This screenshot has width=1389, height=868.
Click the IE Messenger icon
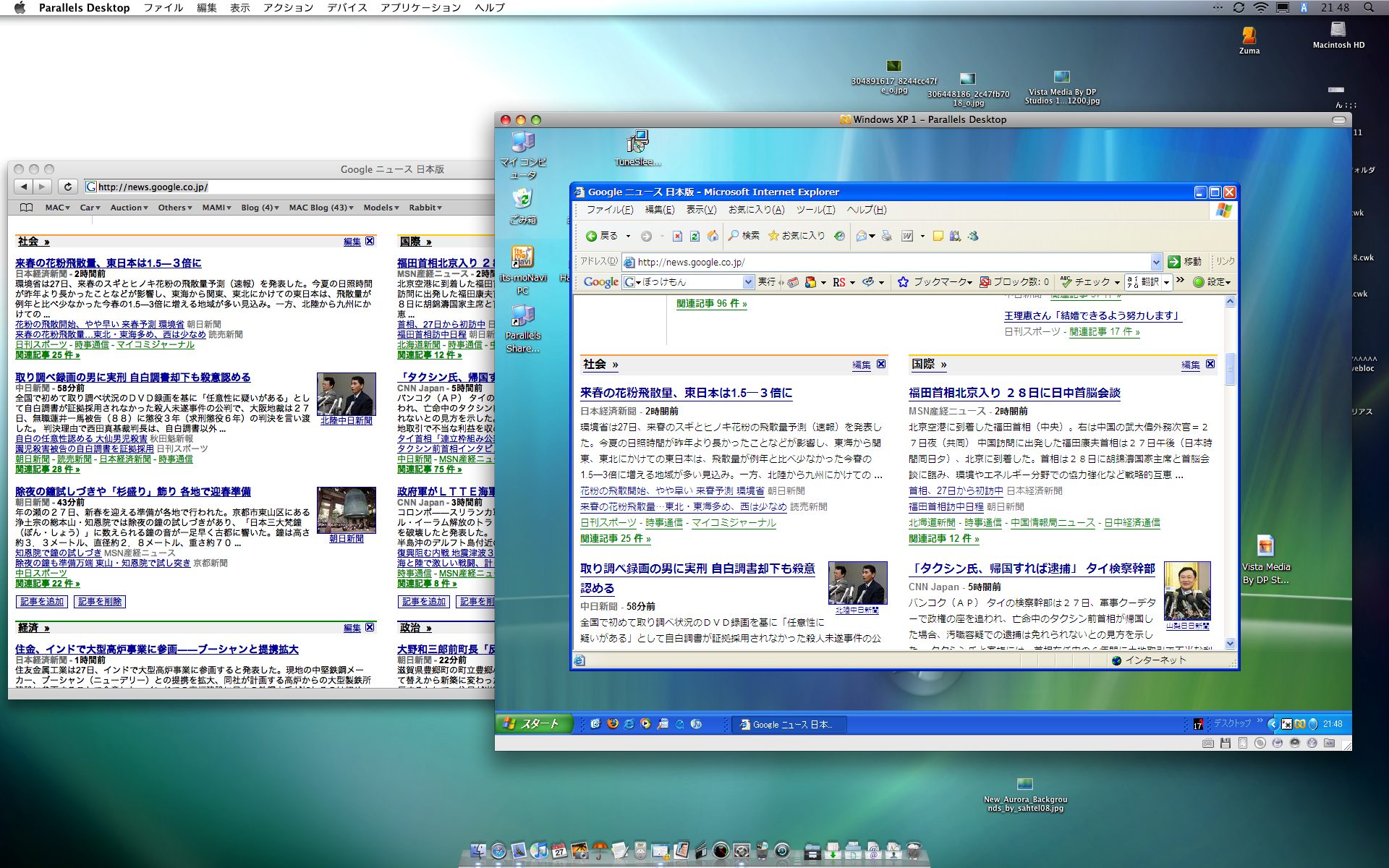[x=973, y=236]
